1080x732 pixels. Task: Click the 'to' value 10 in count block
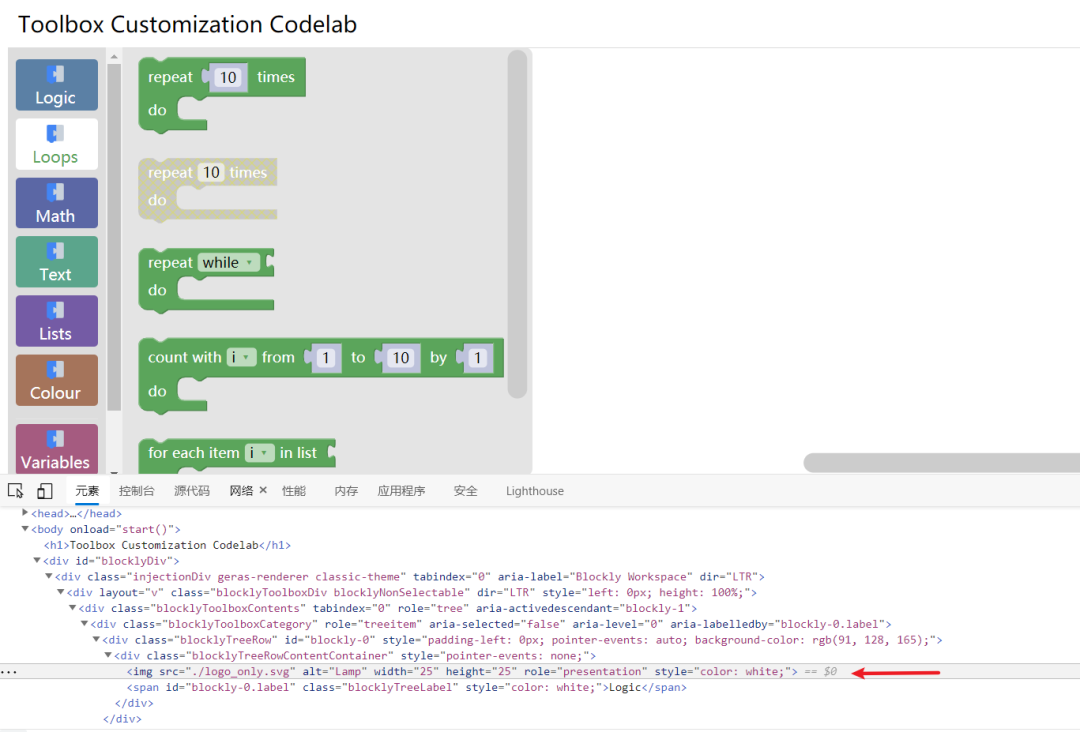click(400, 357)
